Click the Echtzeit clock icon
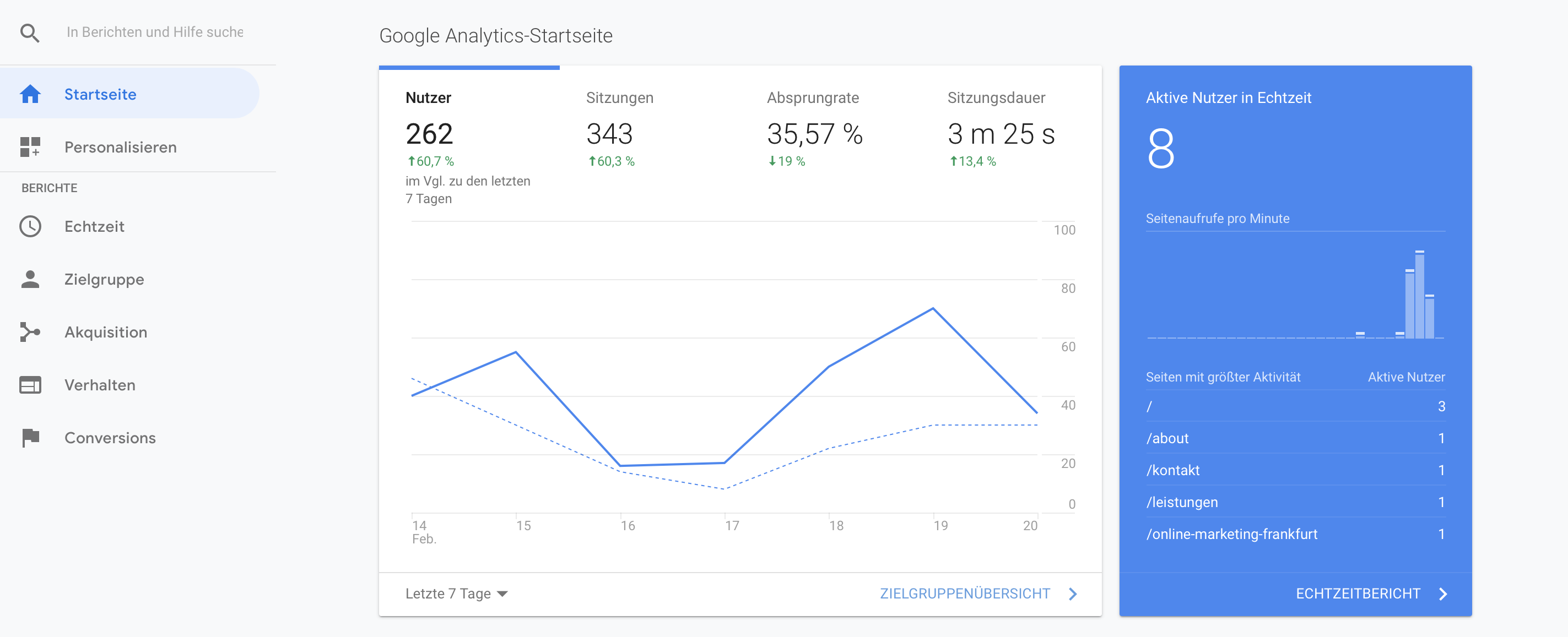Screen dimensions: 1568x637 (30, 226)
